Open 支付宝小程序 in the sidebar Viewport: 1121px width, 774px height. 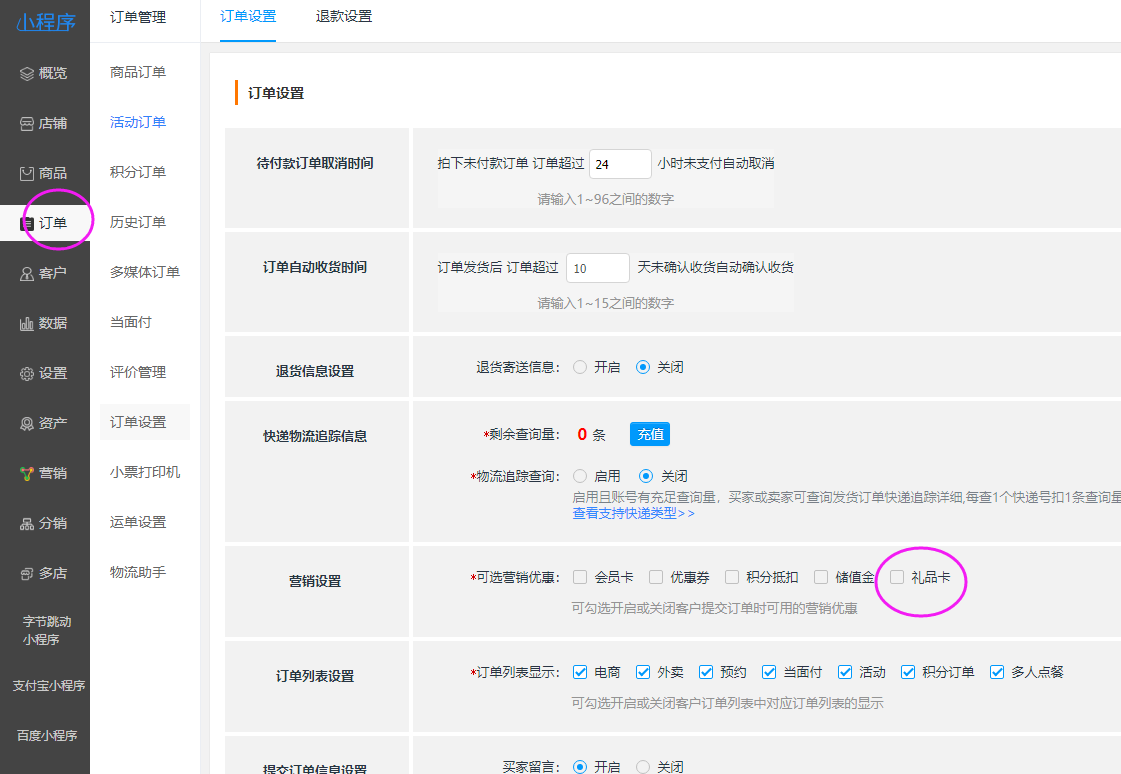(44, 686)
